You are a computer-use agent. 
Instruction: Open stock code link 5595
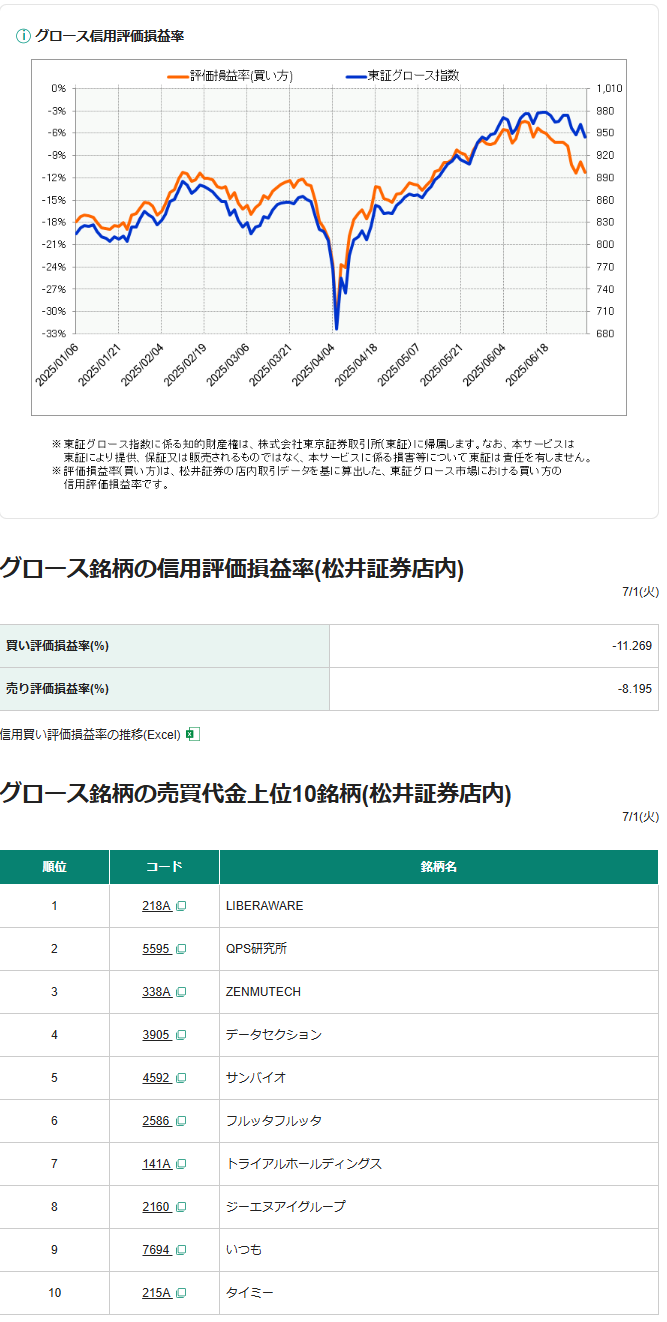coord(156,949)
